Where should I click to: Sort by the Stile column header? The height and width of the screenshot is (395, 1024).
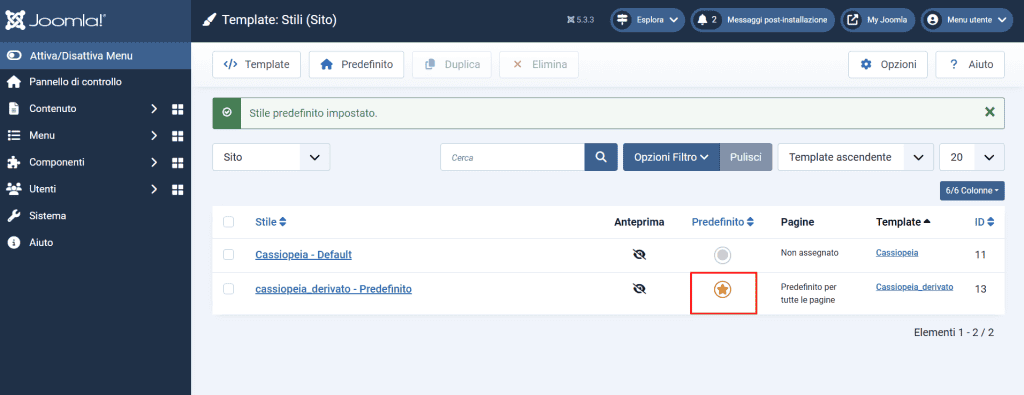coord(270,222)
